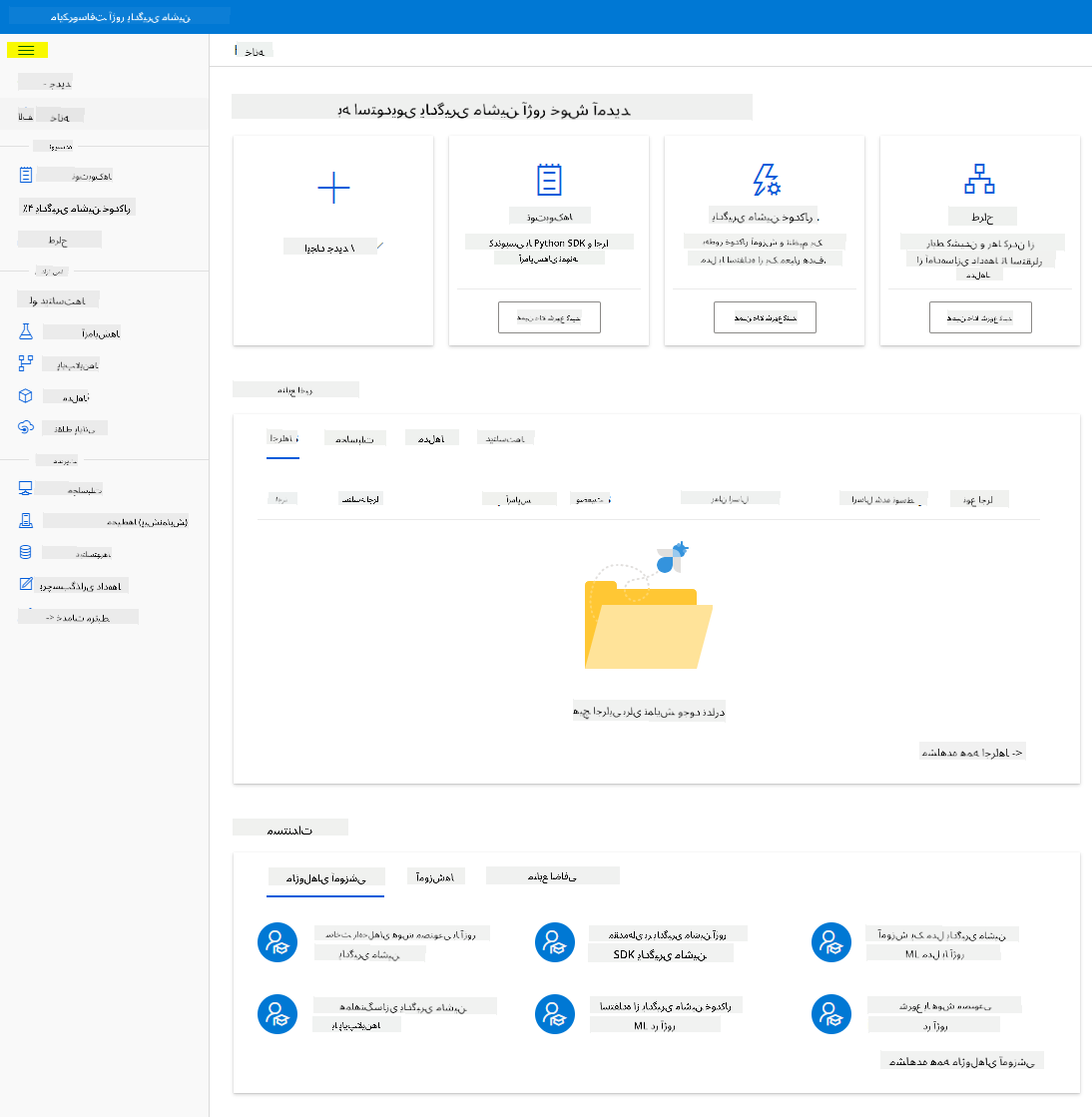Open Datastores cylinder icon in sidebar
This screenshot has height=1117, width=1092.
tap(26, 552)
